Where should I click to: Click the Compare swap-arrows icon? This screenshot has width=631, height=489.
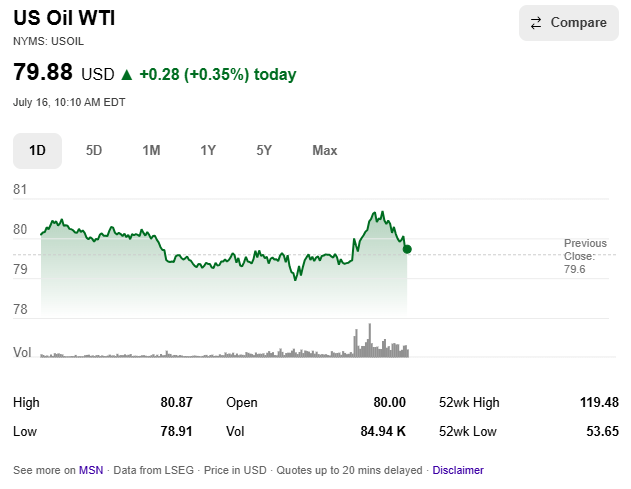click(536, 23)
